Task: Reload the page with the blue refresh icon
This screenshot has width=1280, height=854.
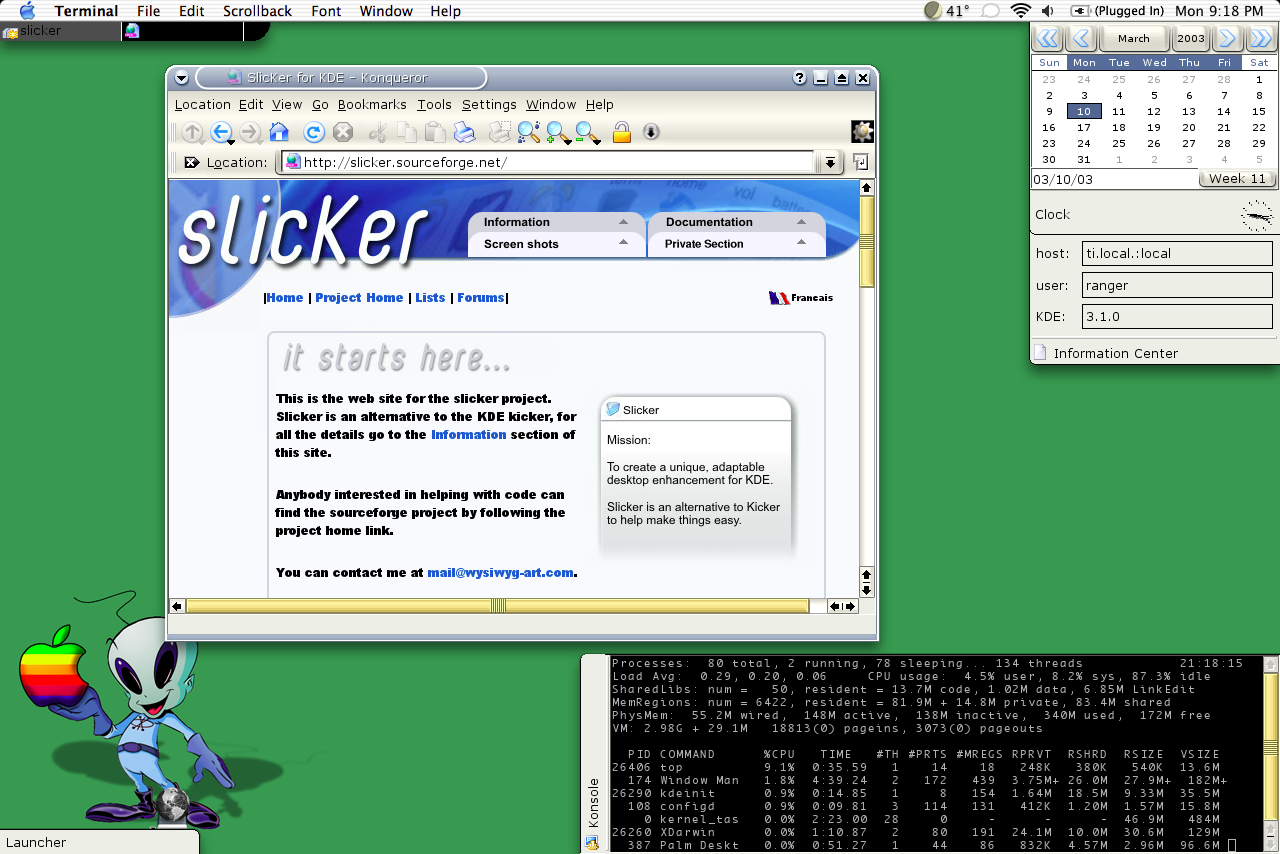Action: coord(314,132)
